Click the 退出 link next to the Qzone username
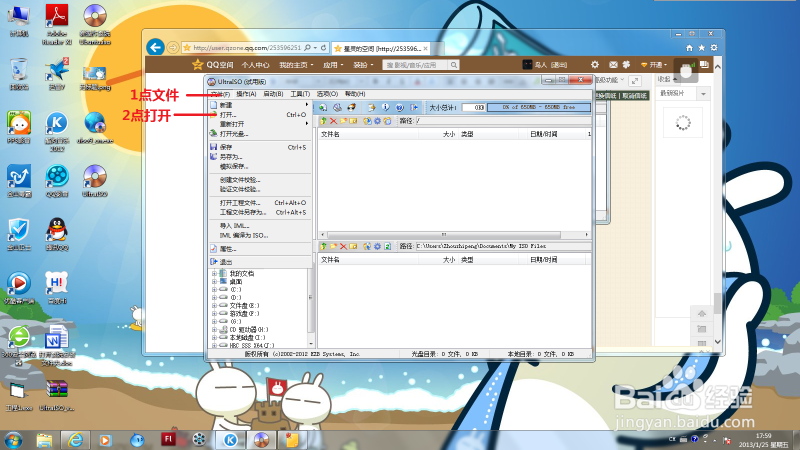The image size is (800, 450). click(559, 65)
